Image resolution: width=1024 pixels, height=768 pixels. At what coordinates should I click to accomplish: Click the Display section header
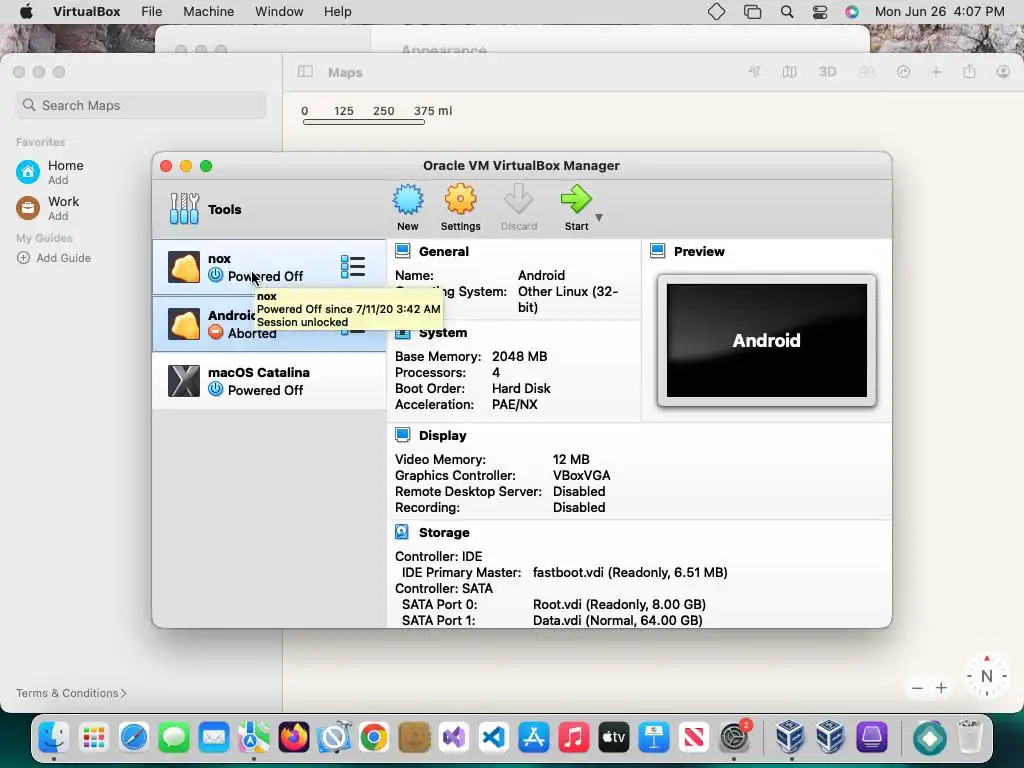442,436
